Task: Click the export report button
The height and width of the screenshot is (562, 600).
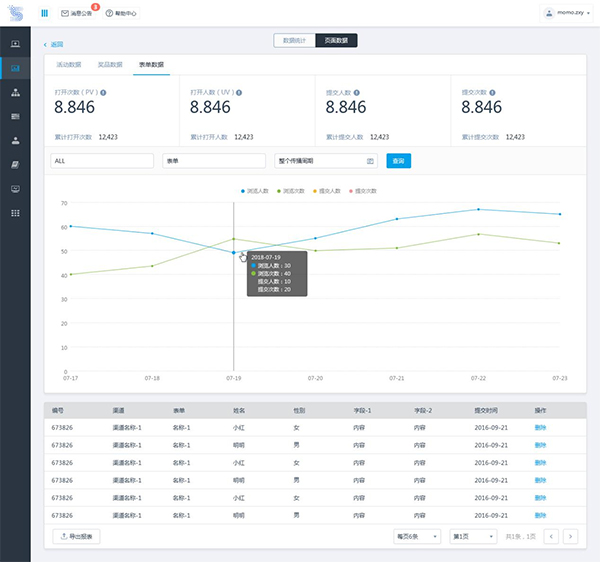Action: pyautogui.click(x=77, y=536)
